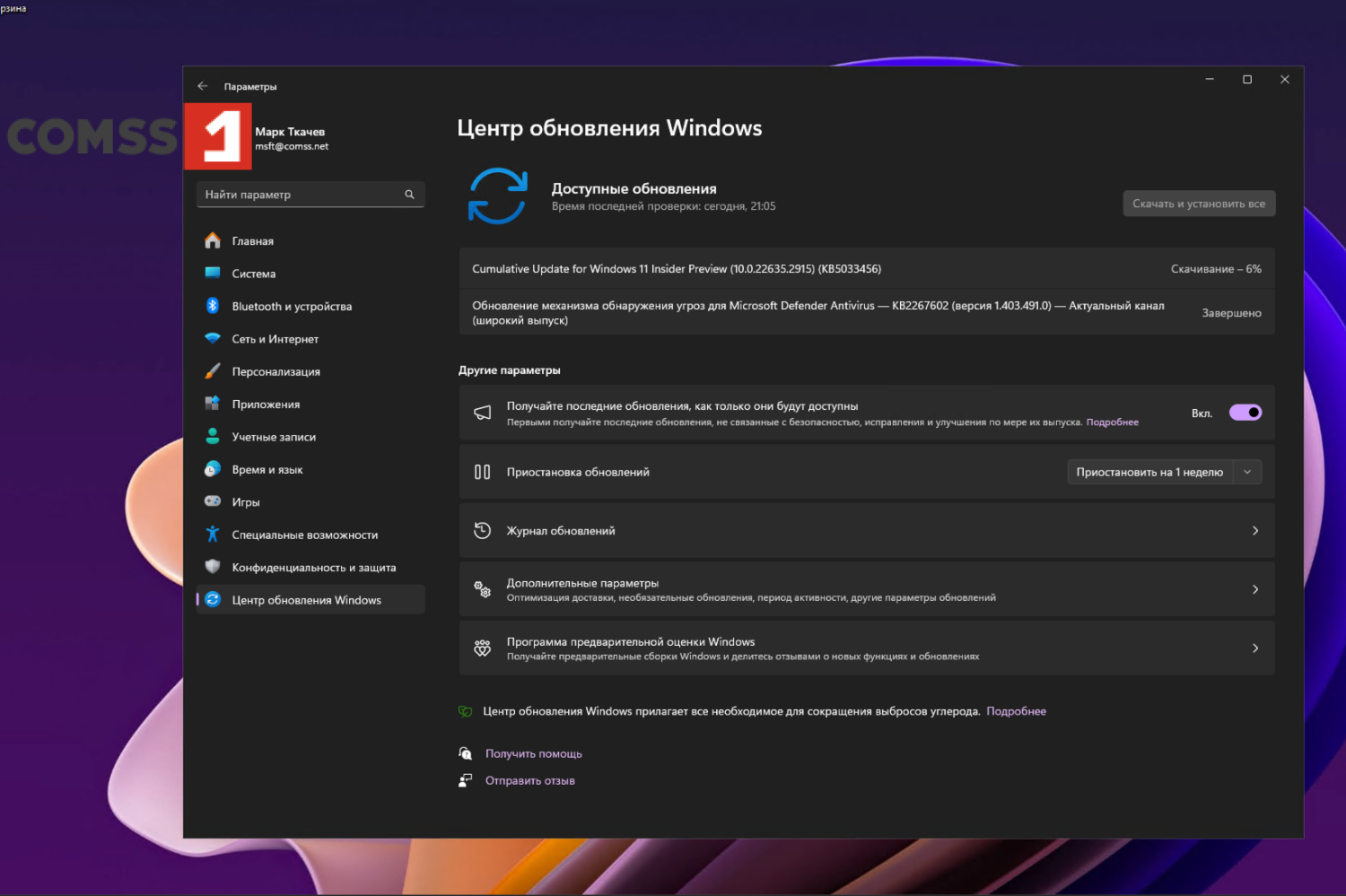This screenshot has height=896, width=1346.
Task: Select Специальные возможности in sidebar
Action: click(310, 535)
